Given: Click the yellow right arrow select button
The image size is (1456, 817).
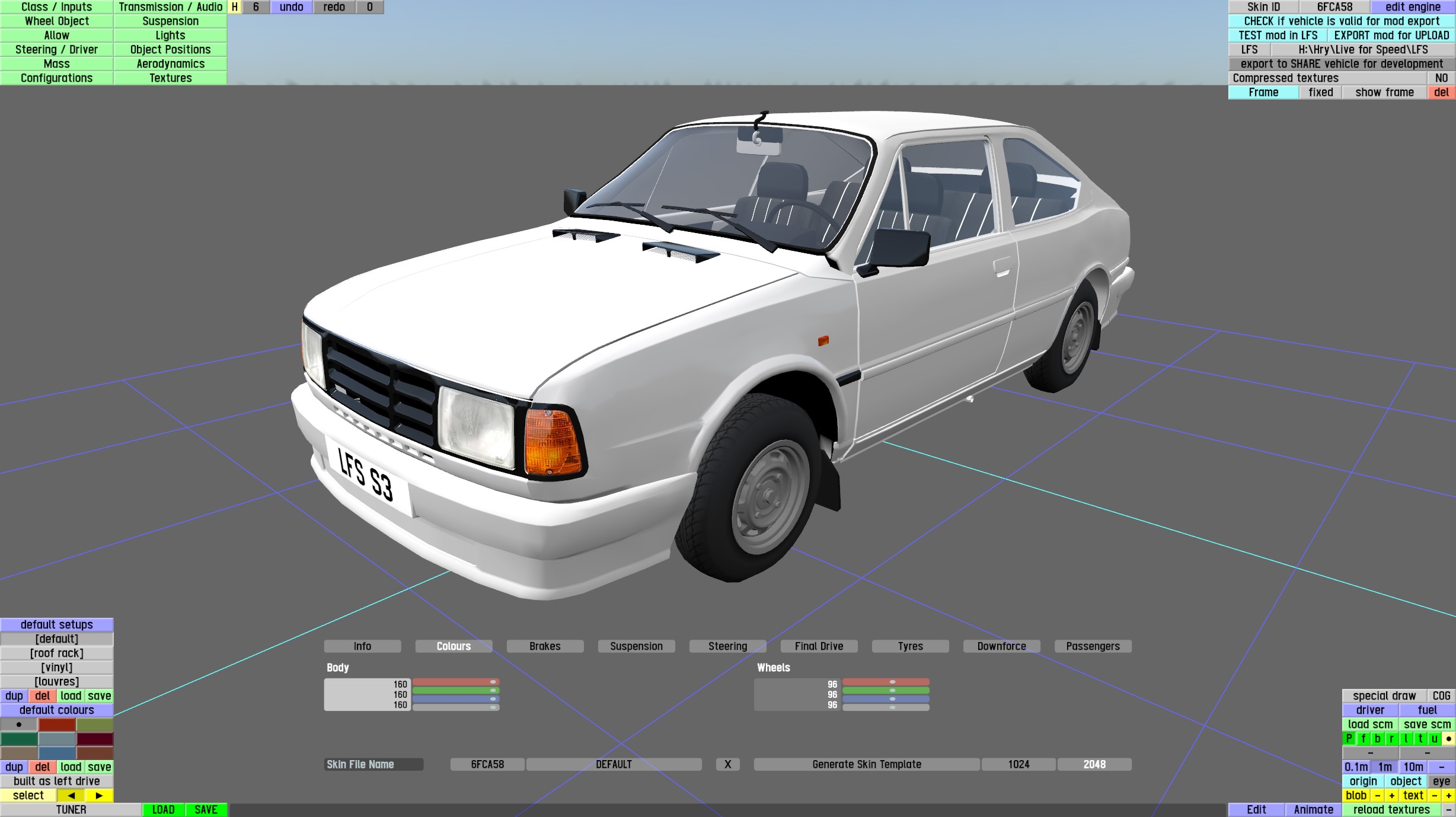Looking at the screenshot, I should 99,796.
